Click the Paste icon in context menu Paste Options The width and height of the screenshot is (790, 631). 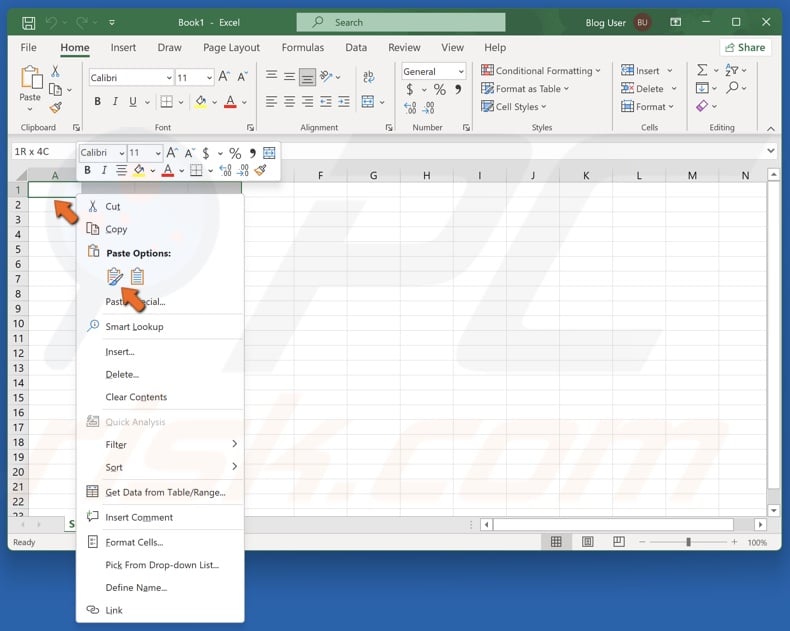point(114,277)
